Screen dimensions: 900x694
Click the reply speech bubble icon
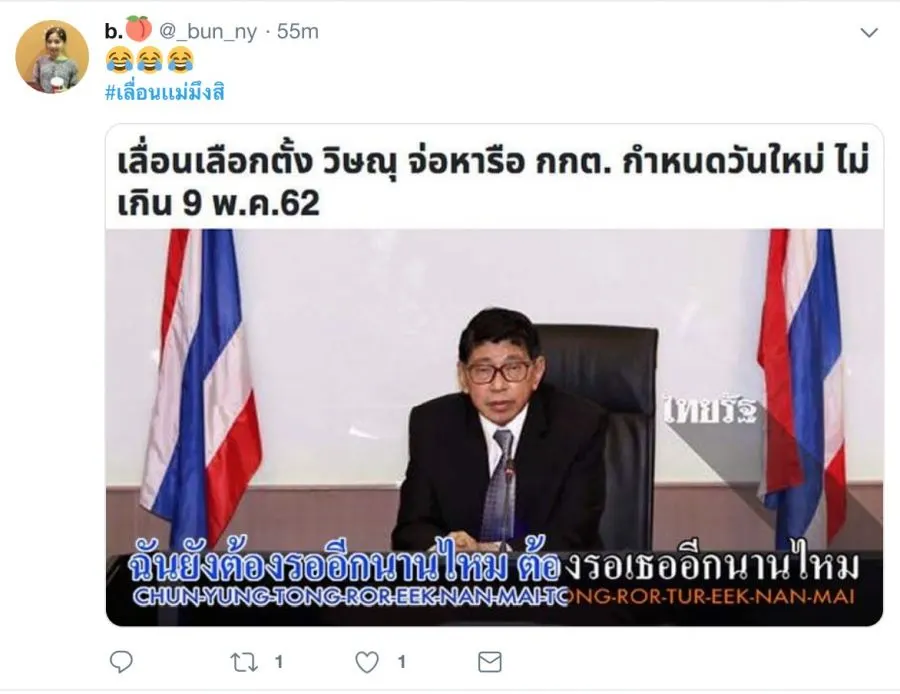point(121,662)
